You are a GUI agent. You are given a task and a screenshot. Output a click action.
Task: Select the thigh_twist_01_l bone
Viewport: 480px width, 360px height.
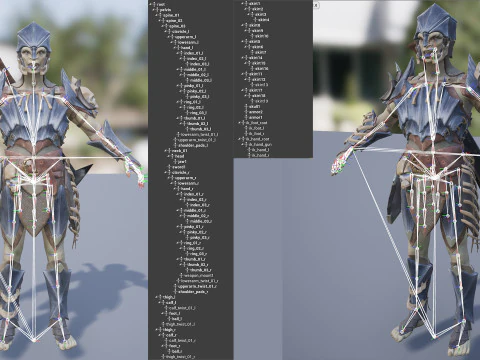tap(181, 324)
